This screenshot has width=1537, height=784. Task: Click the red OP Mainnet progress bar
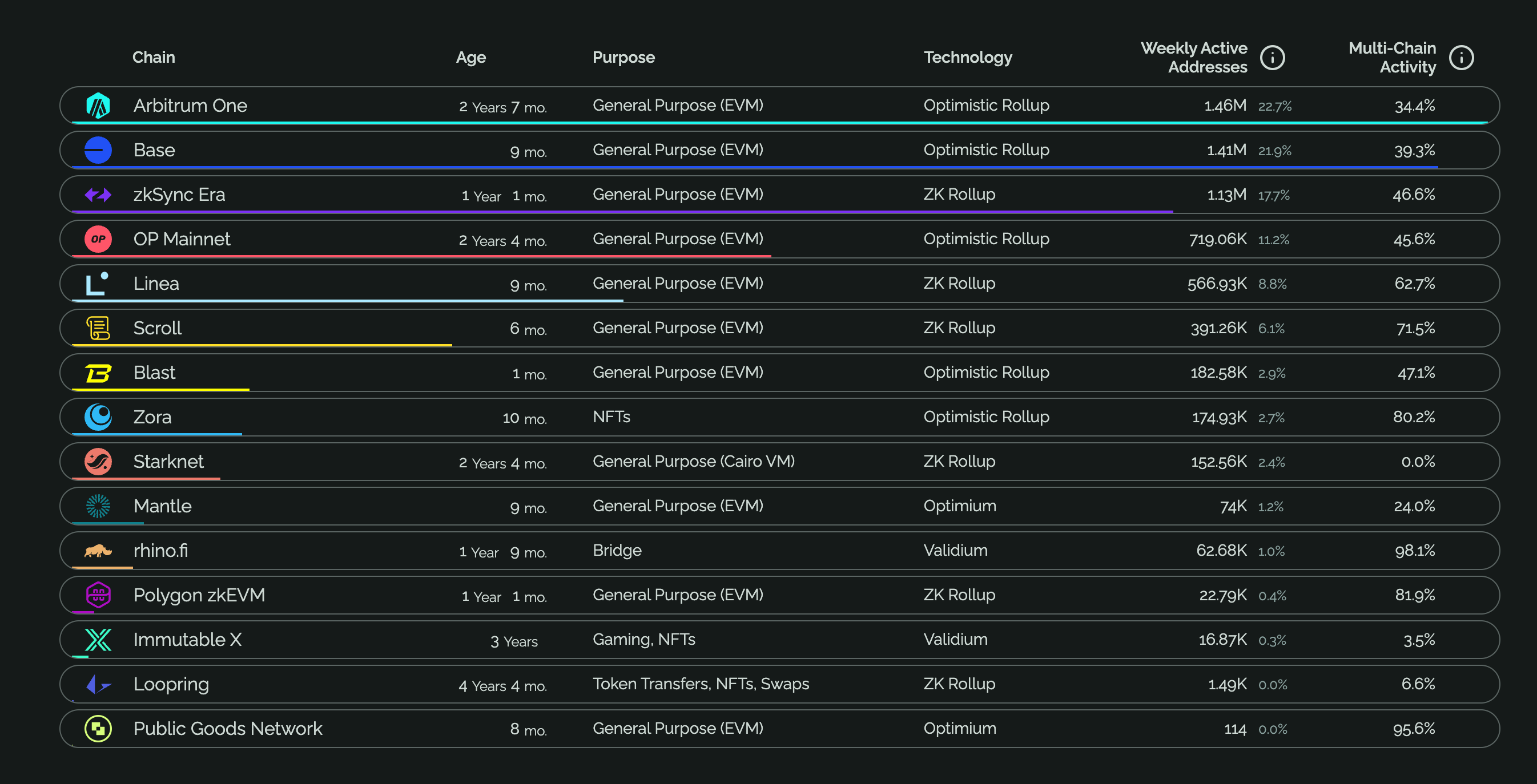coord(421,256)
